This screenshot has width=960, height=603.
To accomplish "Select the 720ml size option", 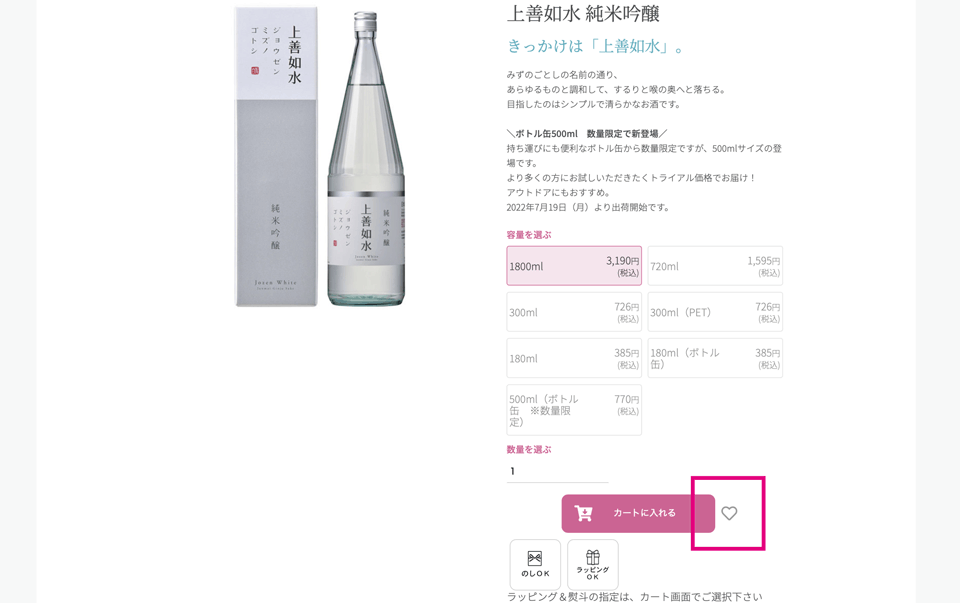I will click(x=715, y=266).
